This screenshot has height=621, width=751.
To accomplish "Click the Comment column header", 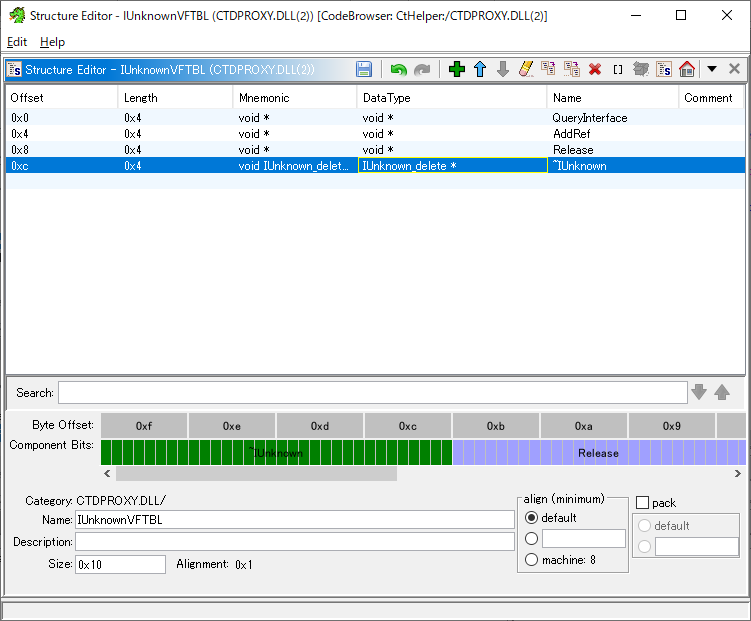I will coord(711,98).
